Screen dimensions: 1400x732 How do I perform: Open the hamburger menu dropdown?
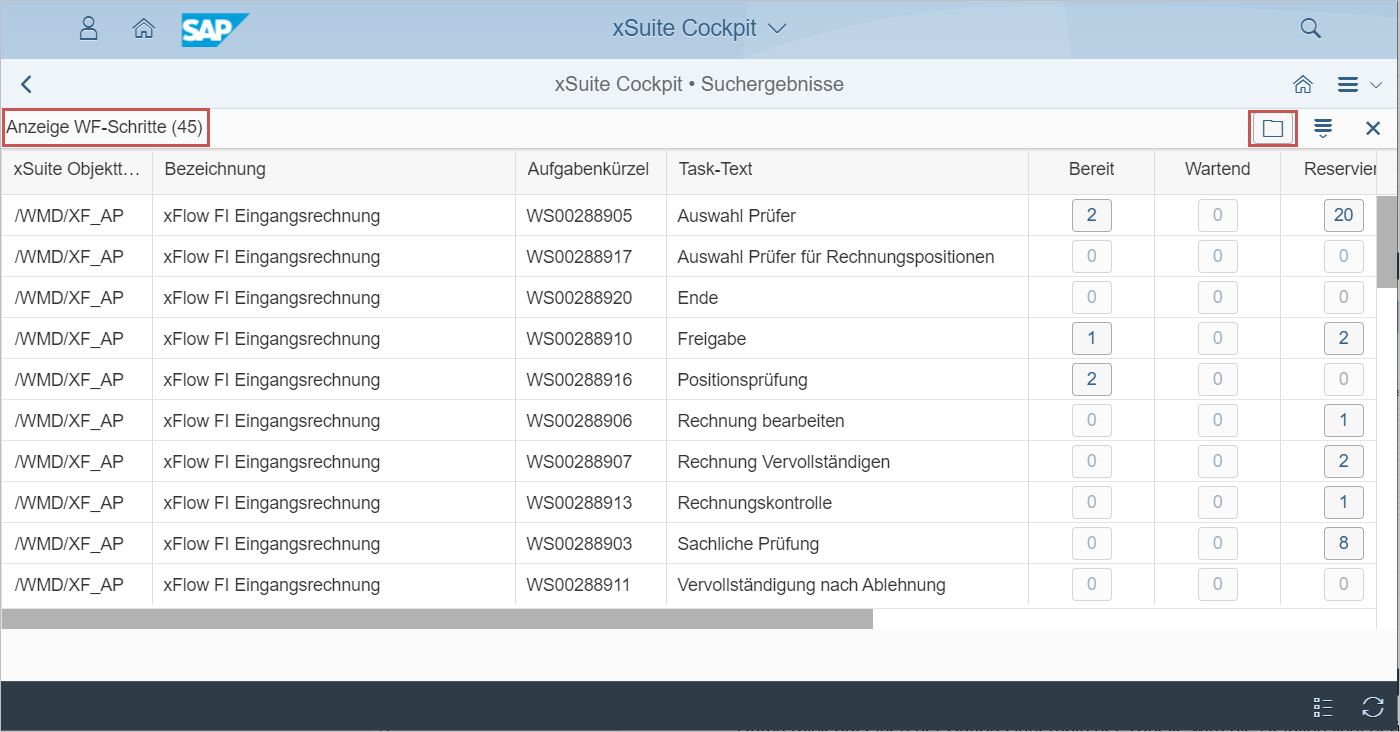pyautogui.click(x=1358, y=85)
